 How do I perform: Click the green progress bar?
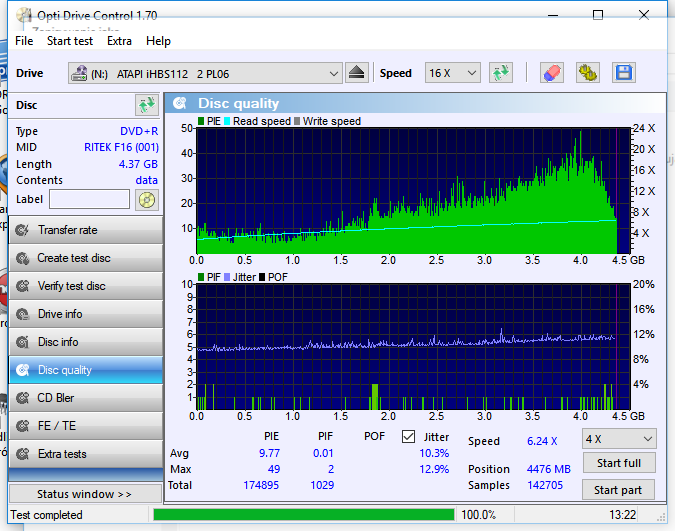tap(300, 515)
